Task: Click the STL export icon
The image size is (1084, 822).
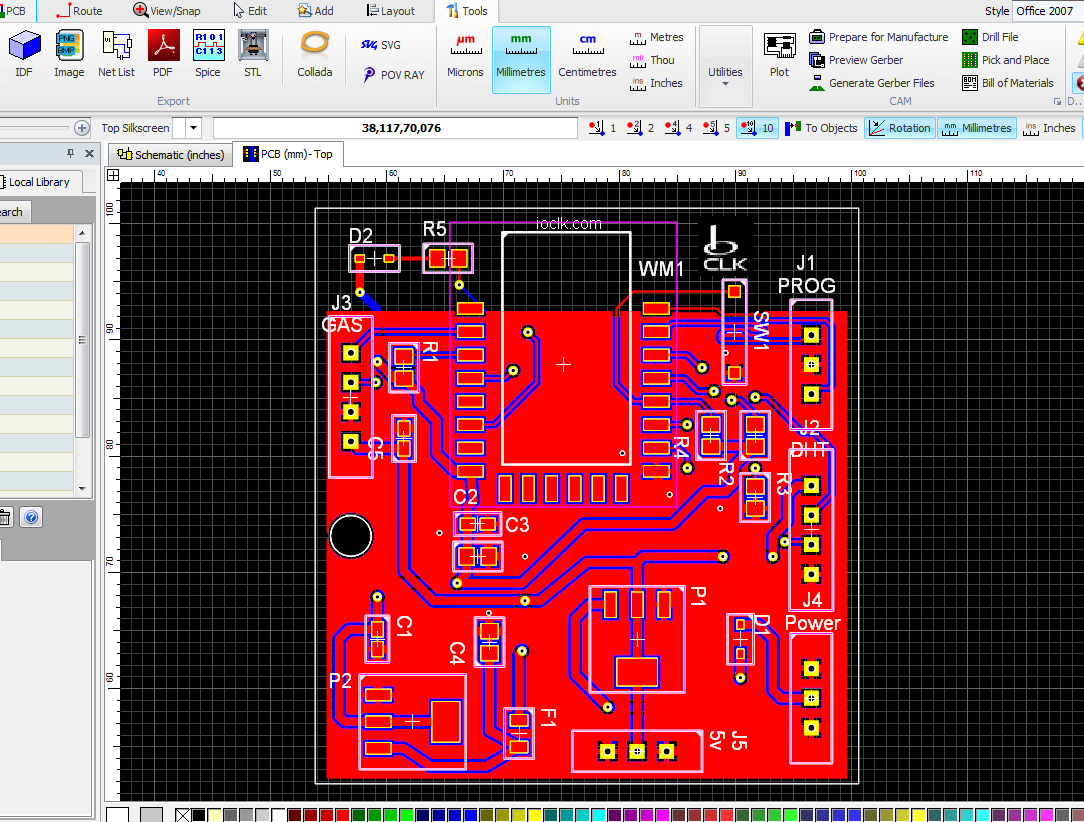Action: [253, 54]
